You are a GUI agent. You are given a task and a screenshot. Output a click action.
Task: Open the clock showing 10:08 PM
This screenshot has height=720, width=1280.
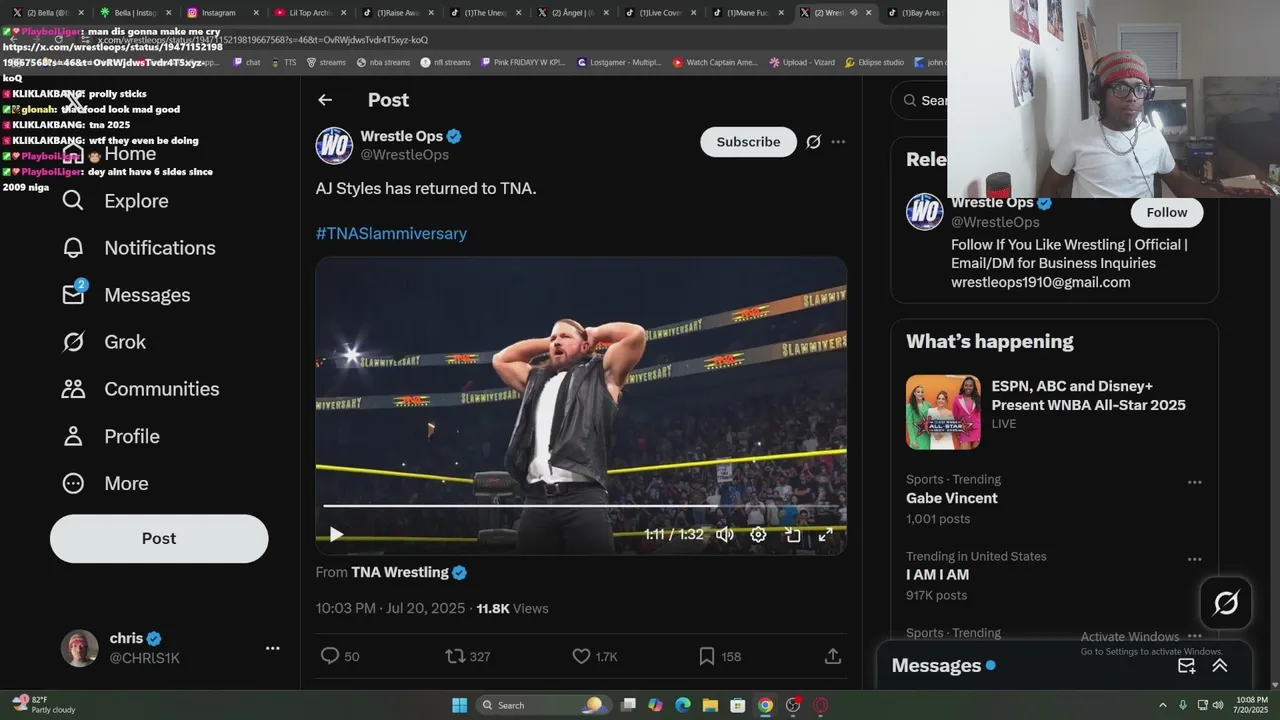click(x=1252, y=705)
